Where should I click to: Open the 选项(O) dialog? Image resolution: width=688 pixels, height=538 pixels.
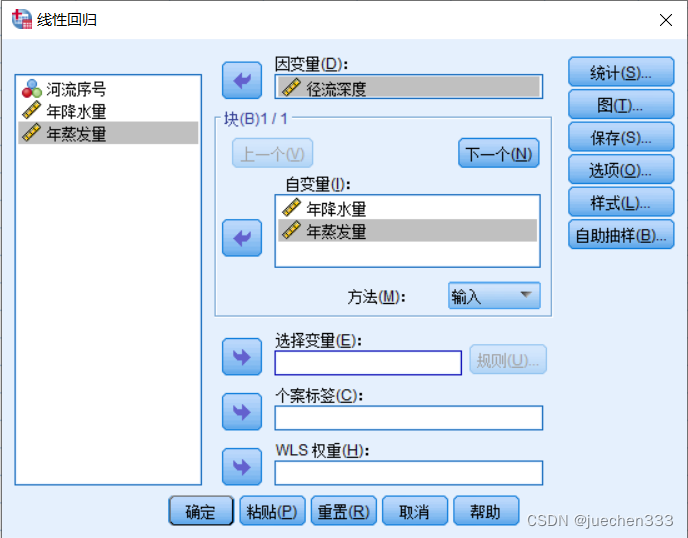click(x=621, y=169)
